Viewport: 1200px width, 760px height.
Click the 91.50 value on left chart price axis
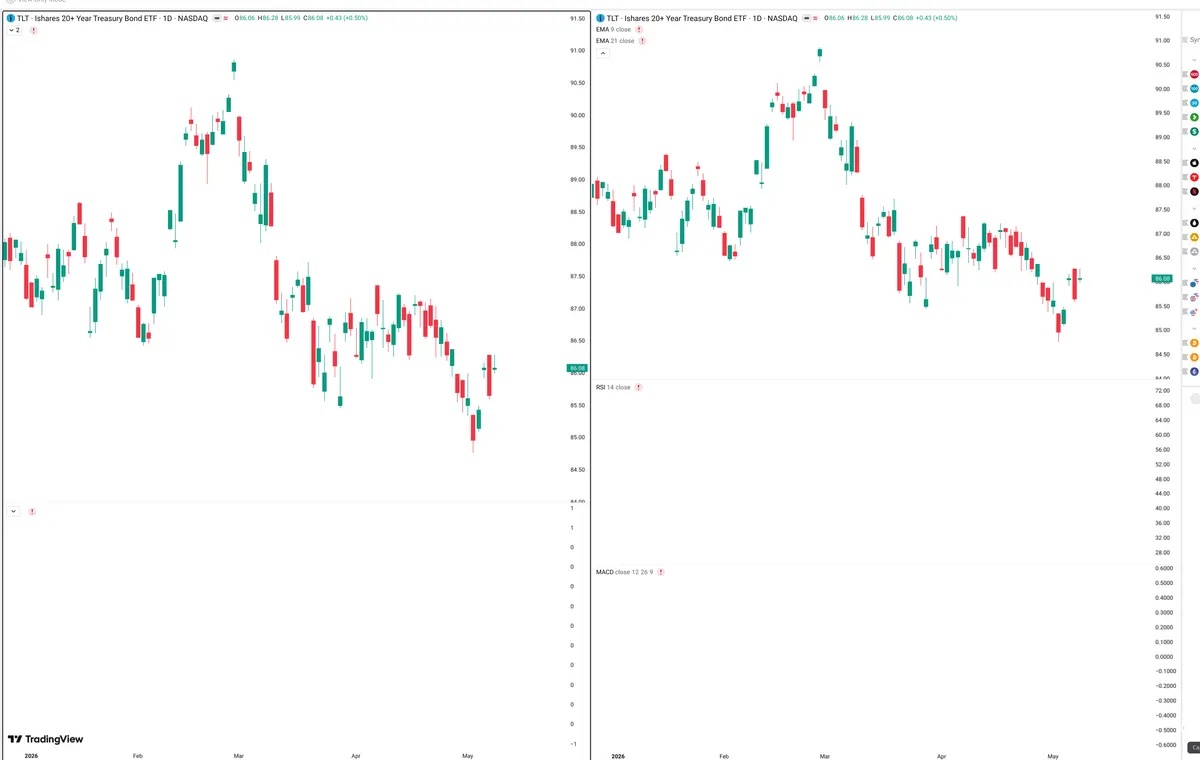point(577,19)
